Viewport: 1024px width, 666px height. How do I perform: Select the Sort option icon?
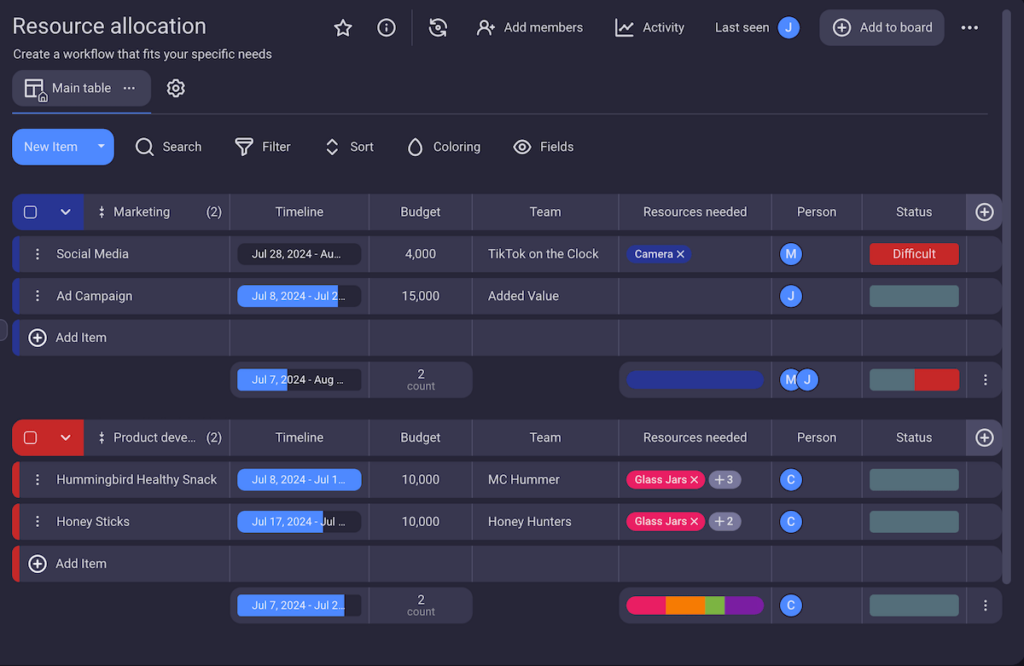[331, 146]
